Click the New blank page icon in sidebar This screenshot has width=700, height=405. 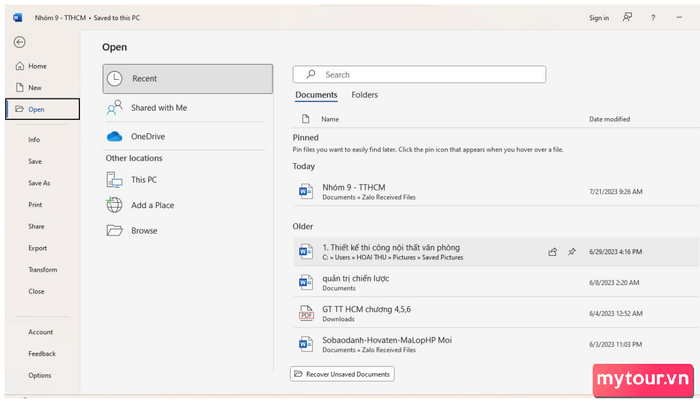point(20,88)
